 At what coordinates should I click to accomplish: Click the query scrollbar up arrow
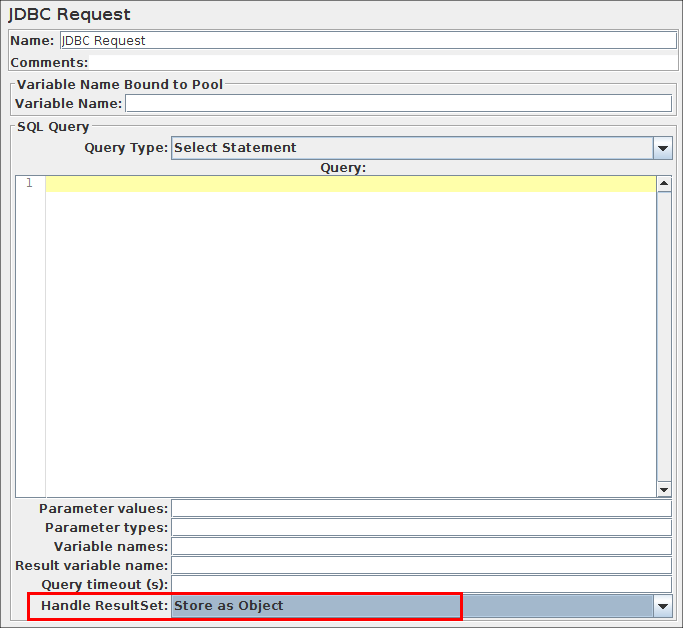tap(663, 184)
